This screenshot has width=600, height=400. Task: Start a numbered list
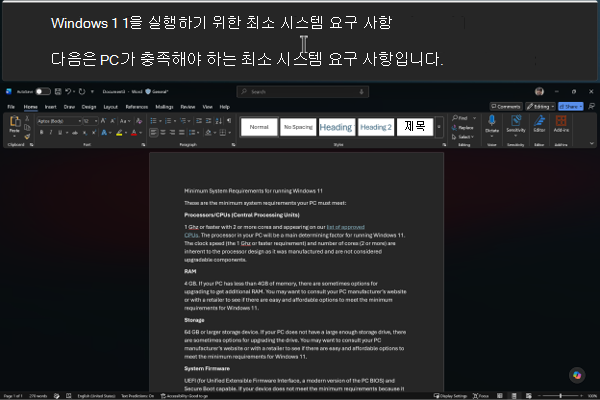click(168, 121)
